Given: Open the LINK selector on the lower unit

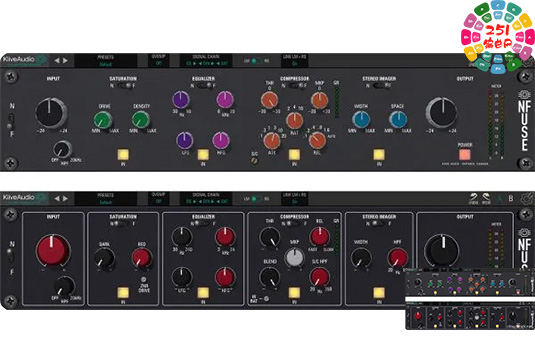Looking at the screenshot, I should point(294,198).
